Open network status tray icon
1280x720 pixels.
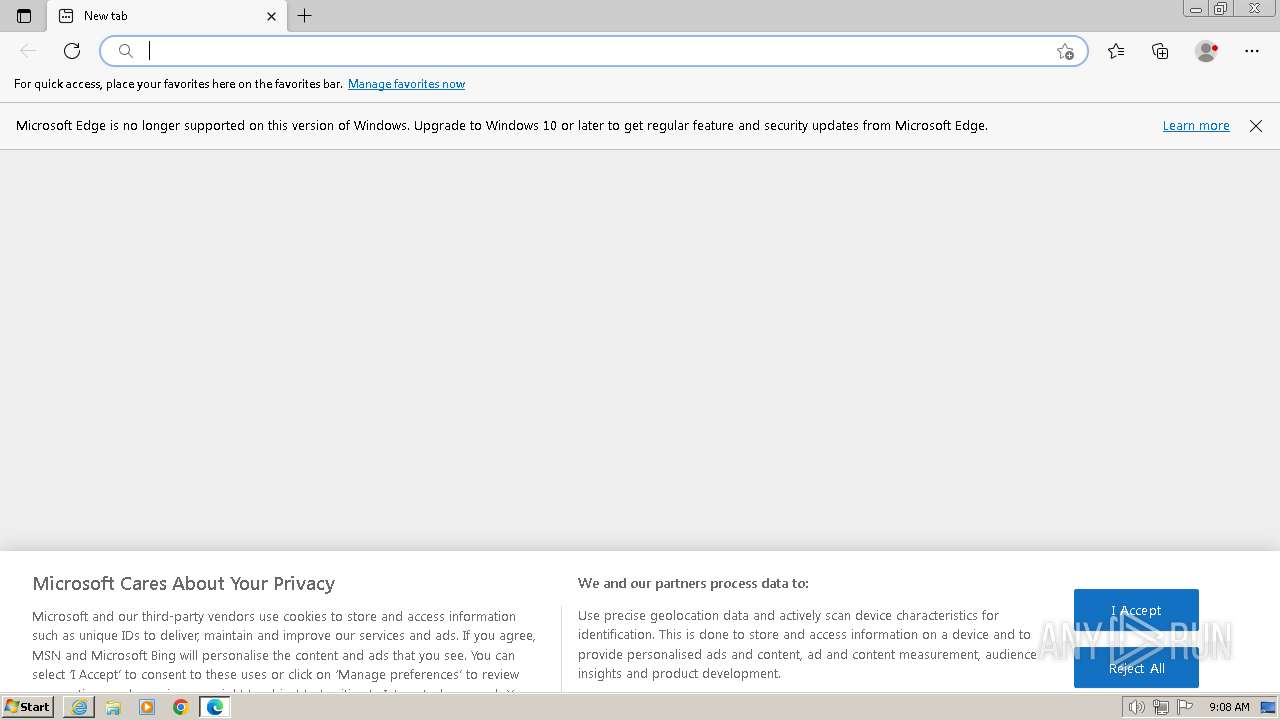[x=1161, y=707]
